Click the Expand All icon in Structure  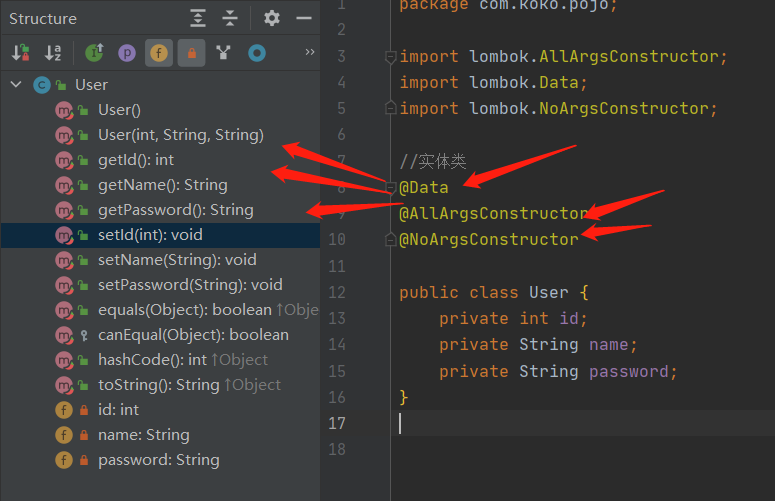pos(198,18)
